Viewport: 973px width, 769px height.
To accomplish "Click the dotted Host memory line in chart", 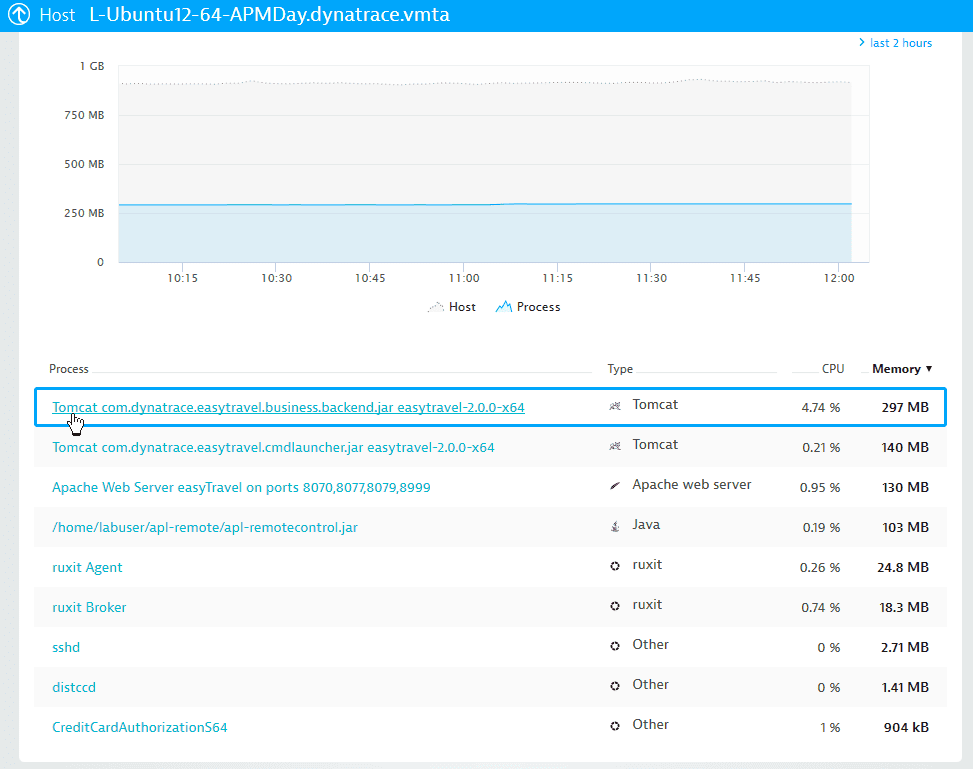I will pos(485,82).
